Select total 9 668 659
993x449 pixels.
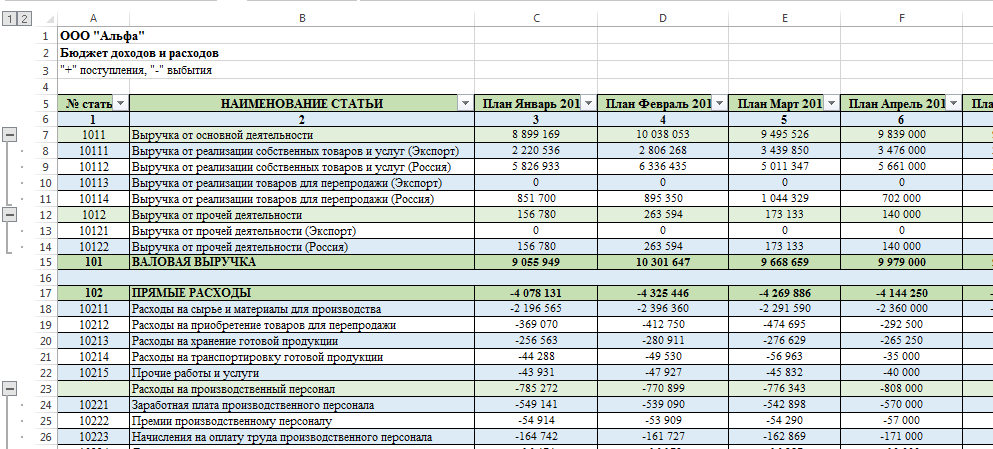[785, 262]
